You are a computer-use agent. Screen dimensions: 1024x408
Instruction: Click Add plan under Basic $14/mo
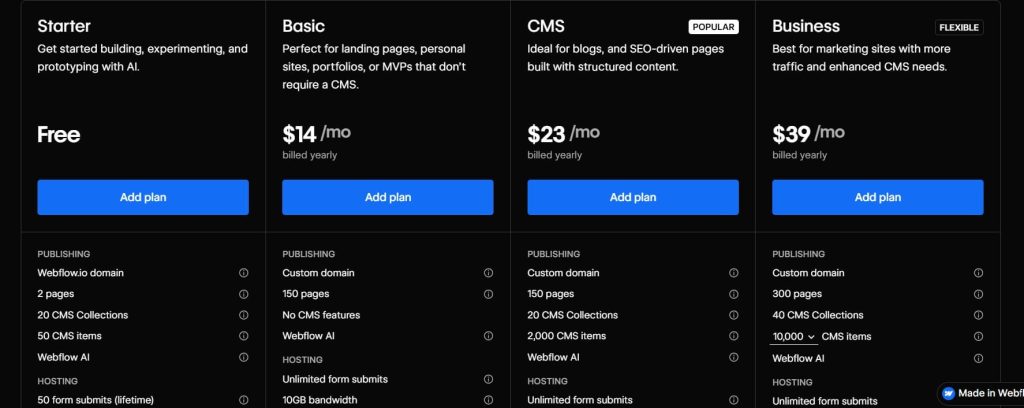coord(388,197)
